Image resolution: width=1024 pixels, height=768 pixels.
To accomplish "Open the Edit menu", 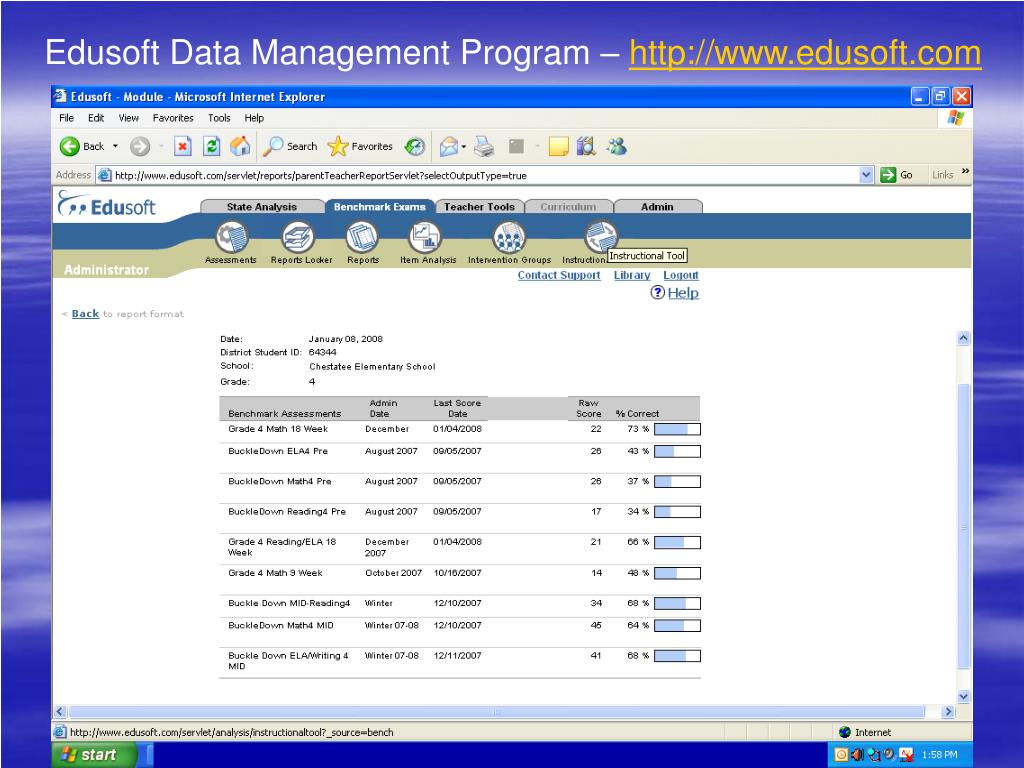I will pyautogui.click(x=96, y=118).
